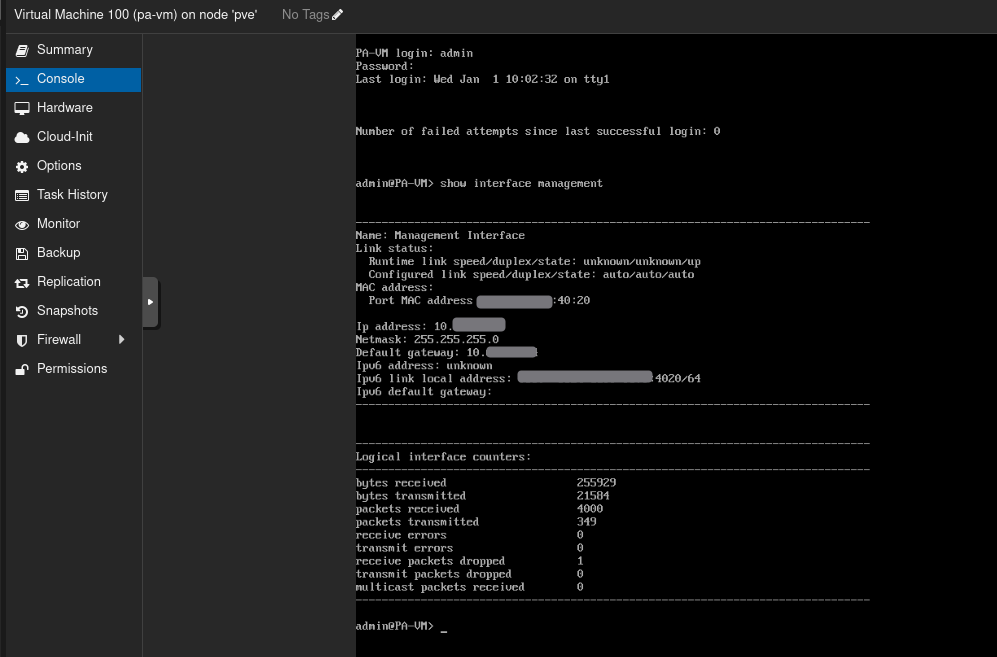Image resolution: width=997 pixels, height=657 pixels.
Task: Expand the noVNC control panel handle
Action: (150, 302)
